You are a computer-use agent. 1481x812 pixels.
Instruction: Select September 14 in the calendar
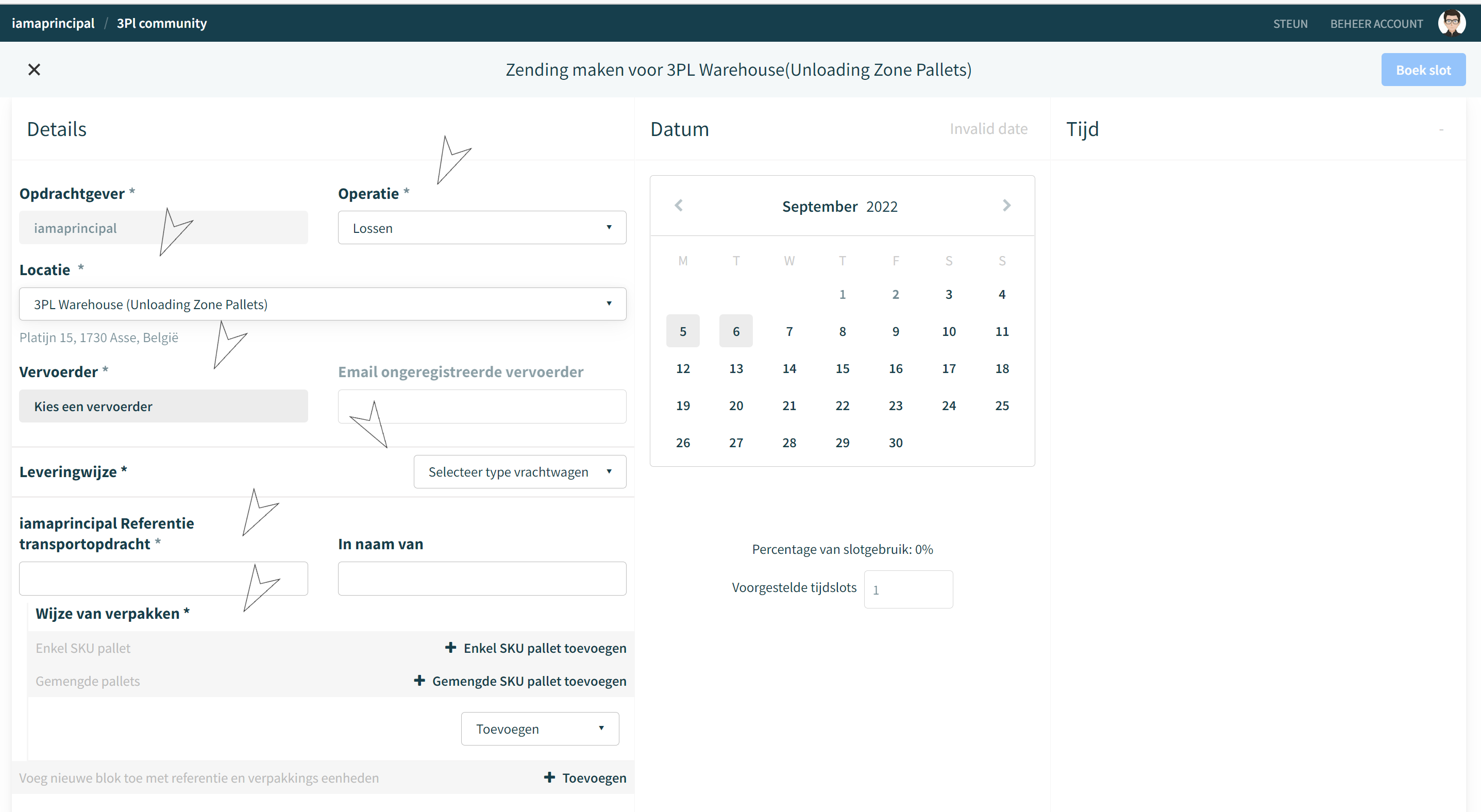[789, 368]
